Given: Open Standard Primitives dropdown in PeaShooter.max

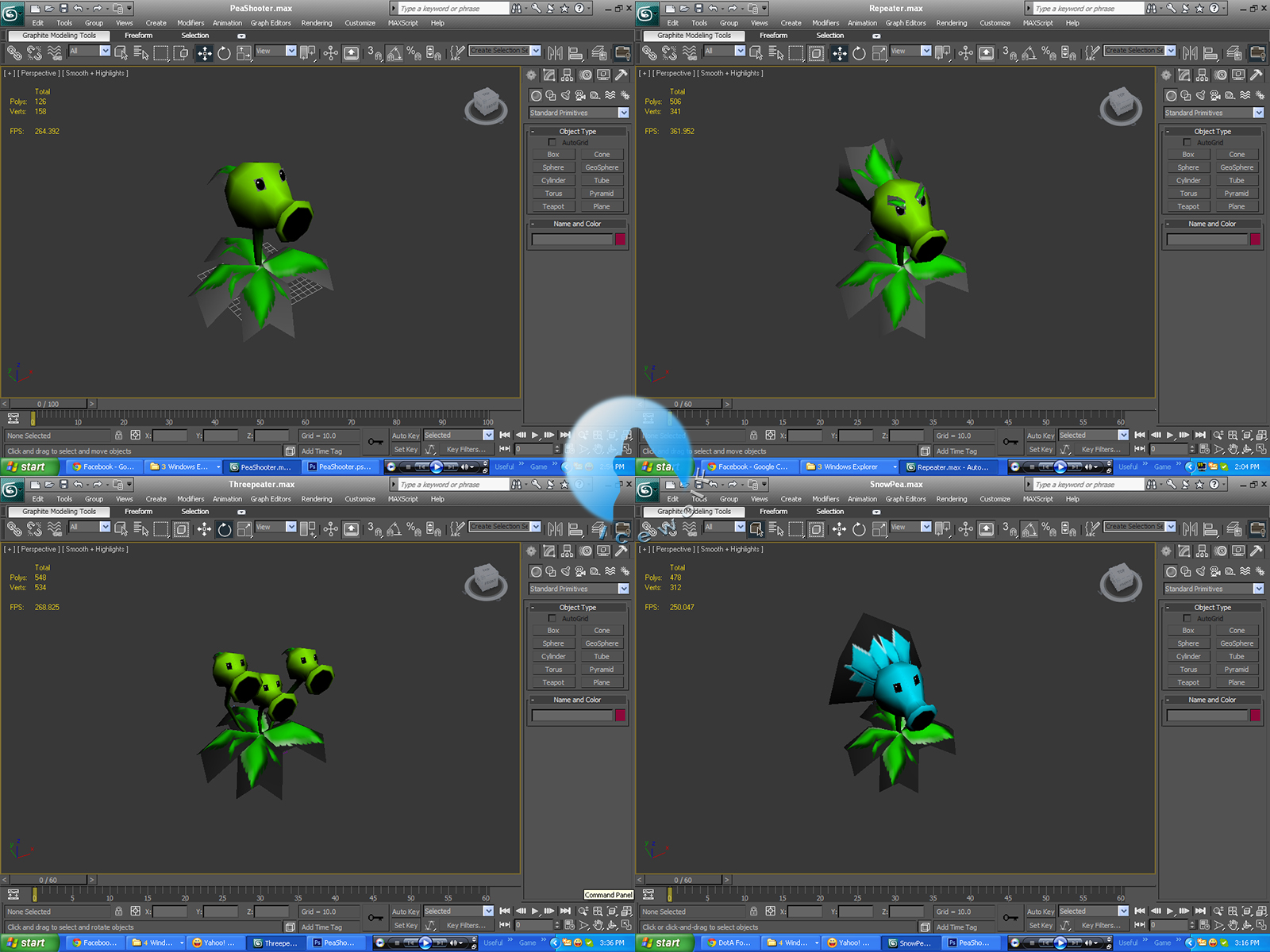Looking at the screenshot, I should pos(579,113).
